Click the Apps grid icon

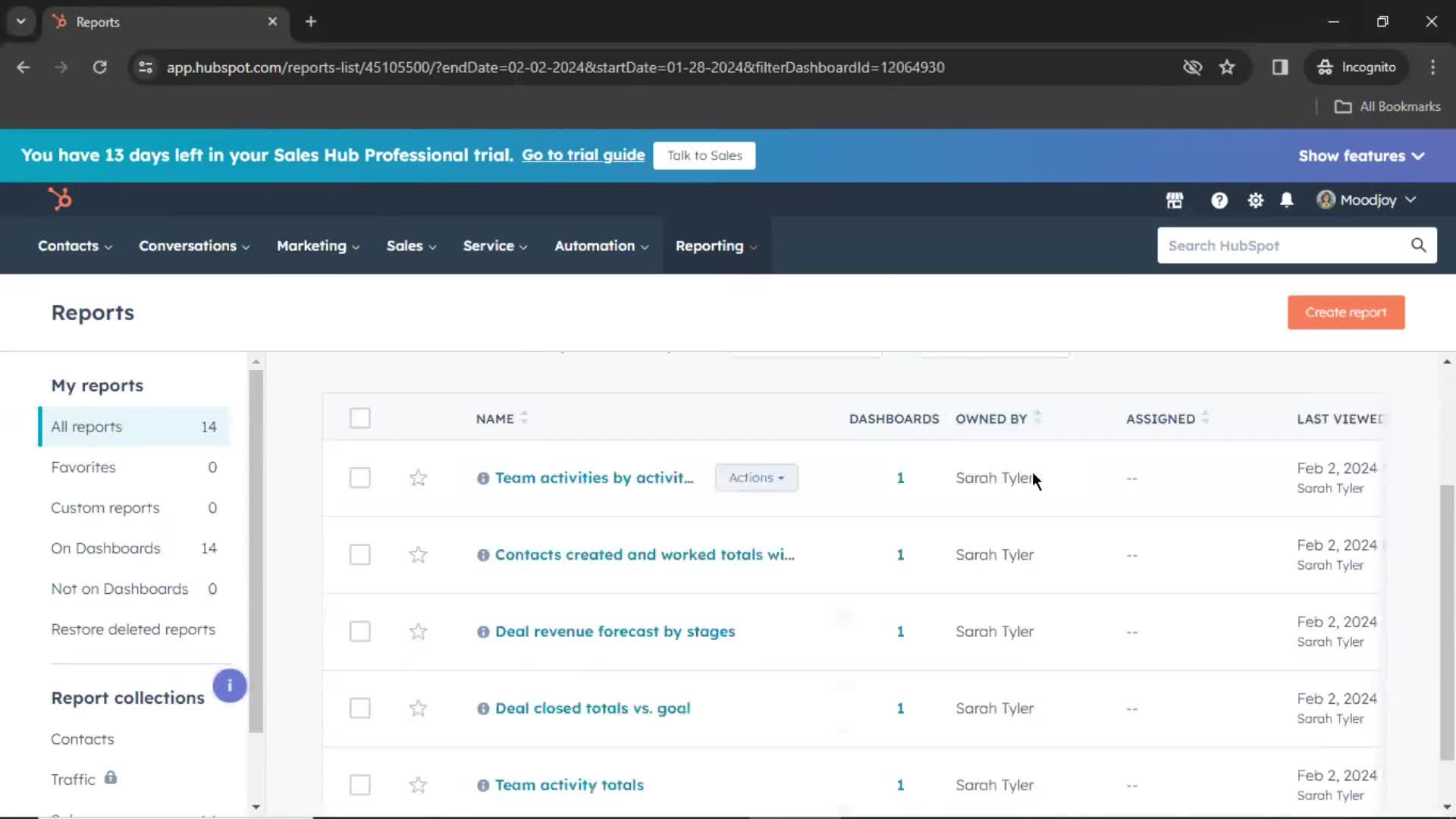1175,199
